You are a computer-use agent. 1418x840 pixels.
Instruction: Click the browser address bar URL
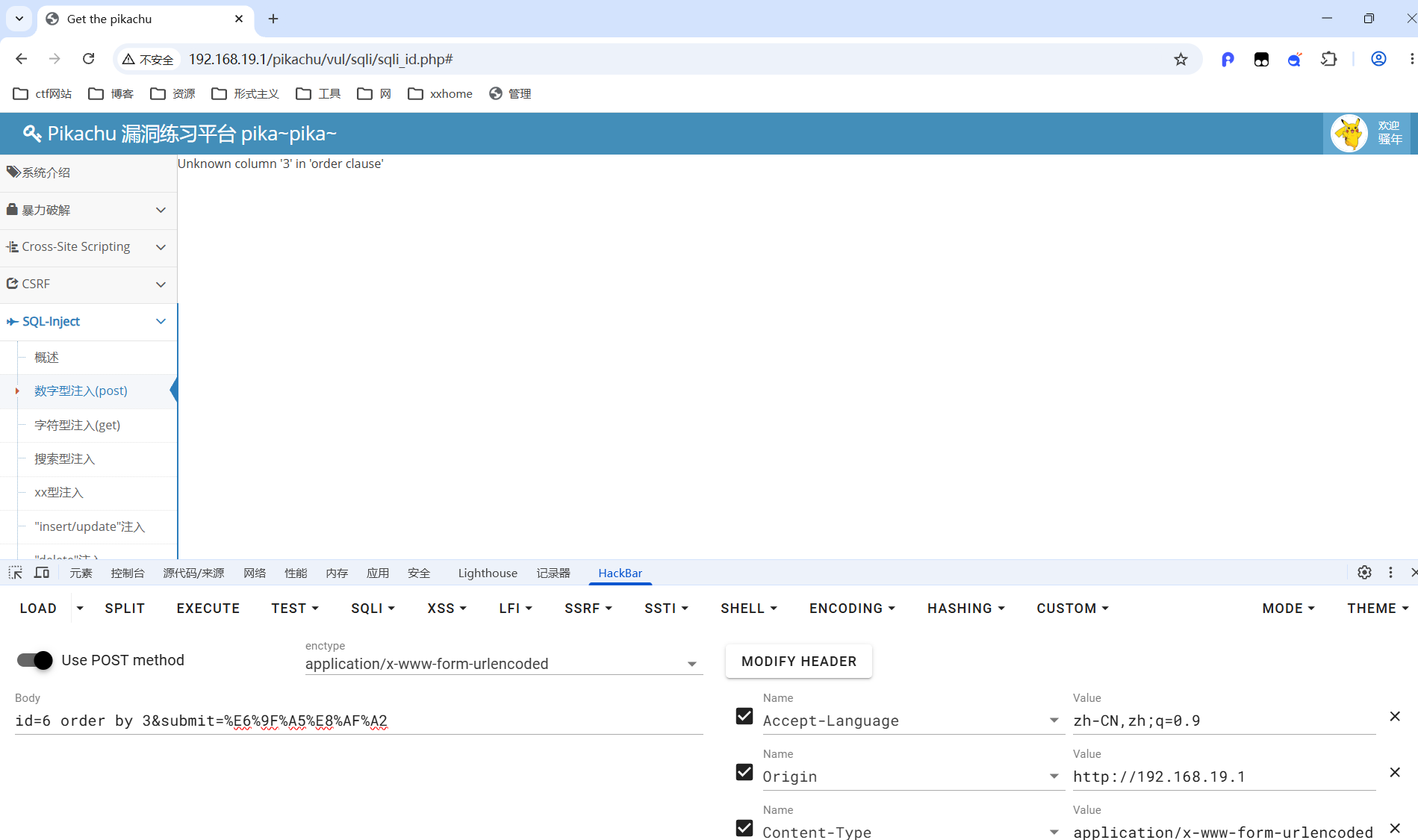click(320, 59)
